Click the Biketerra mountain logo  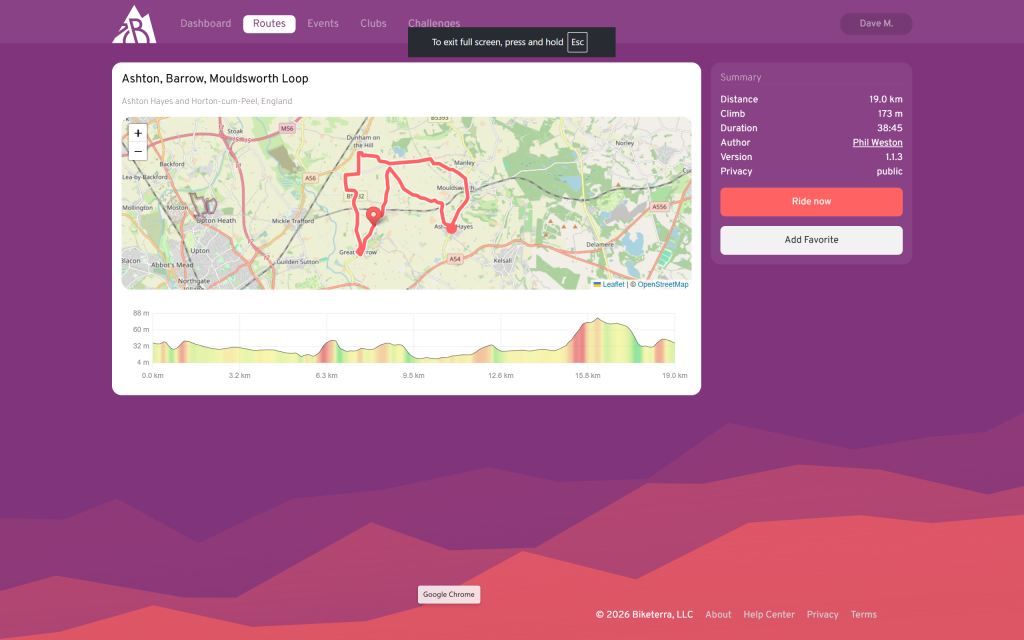click(134, 24)
